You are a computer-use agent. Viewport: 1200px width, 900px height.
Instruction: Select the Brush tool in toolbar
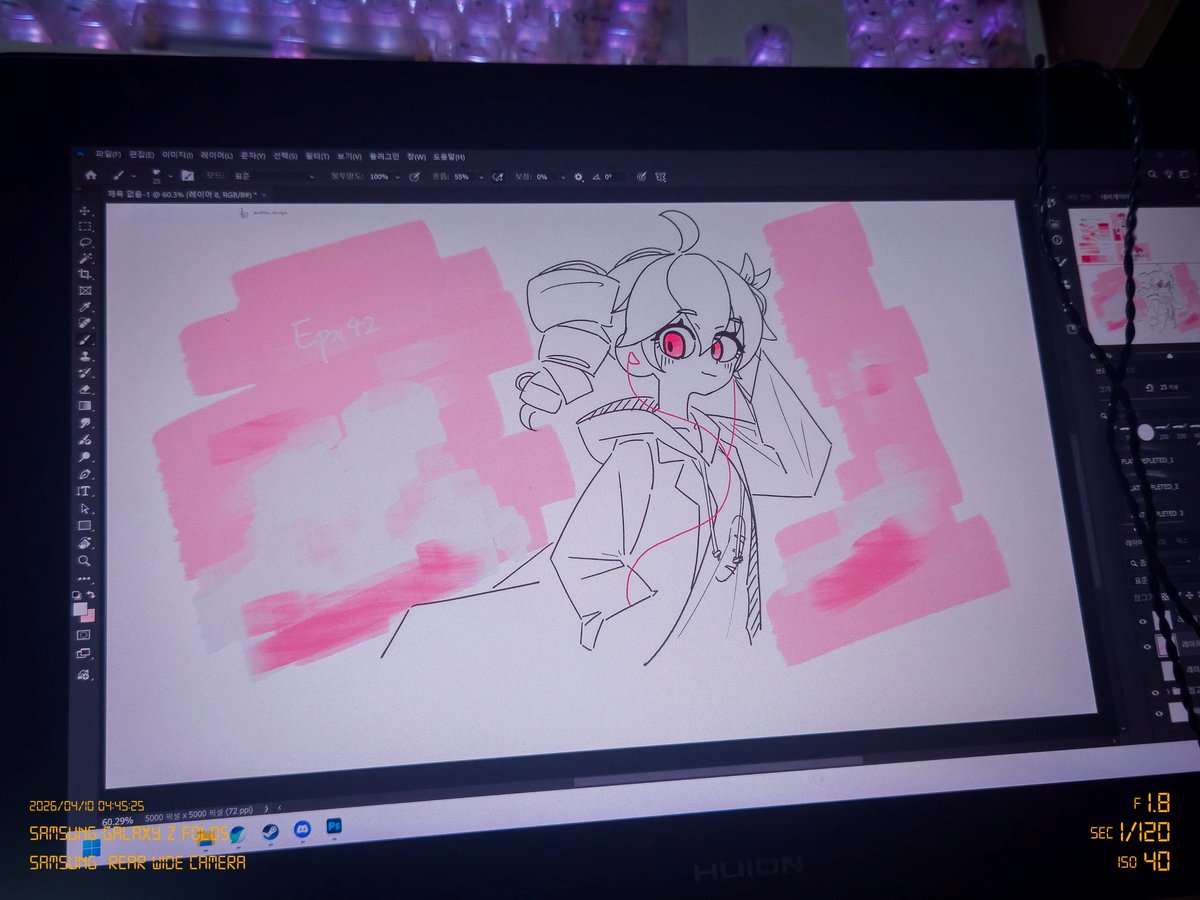click(85, 340)
